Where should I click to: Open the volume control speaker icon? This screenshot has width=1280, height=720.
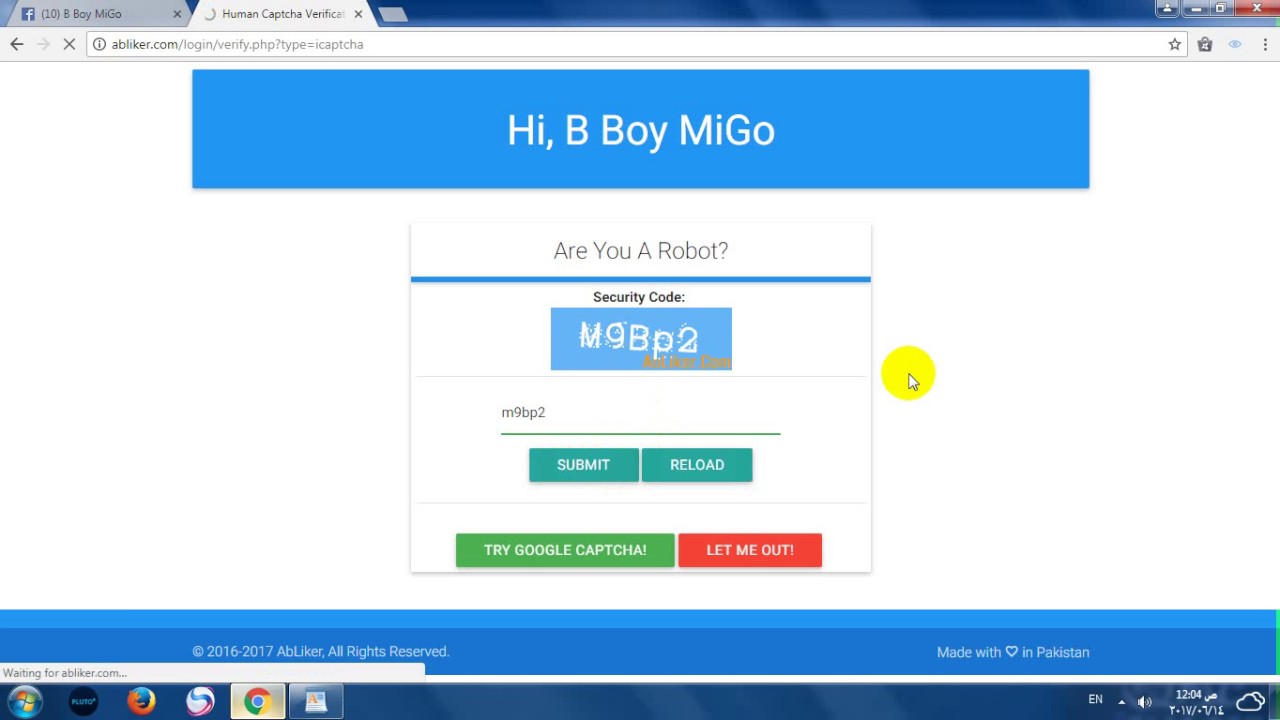coord(1145,701)
